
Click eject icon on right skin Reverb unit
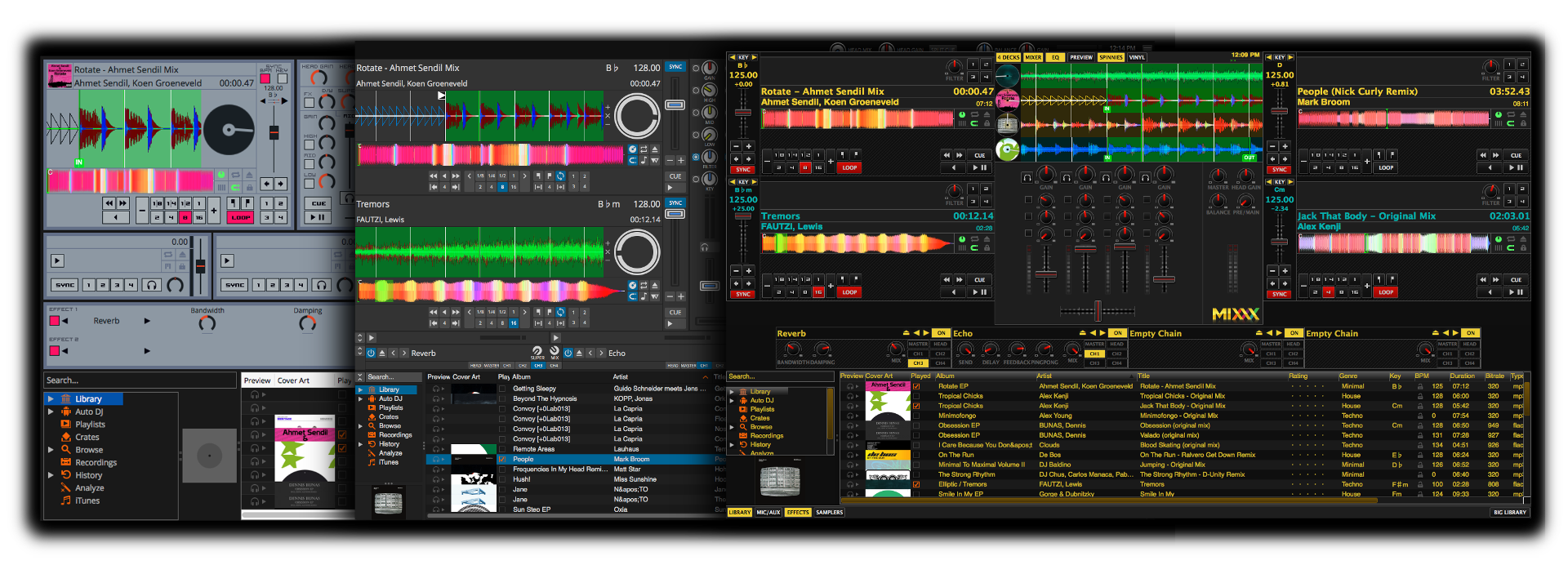click(x=906, y=333)
